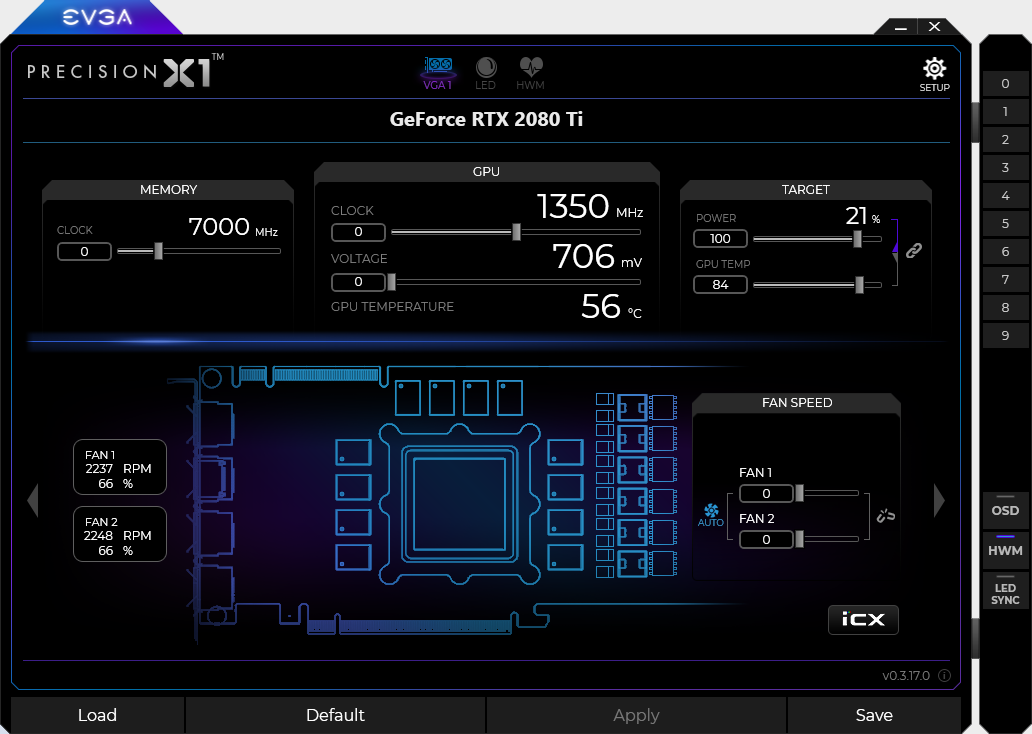This screenshot has width=1032, height=734.
Task: Click the iCX badge
Action: (863, 619)
